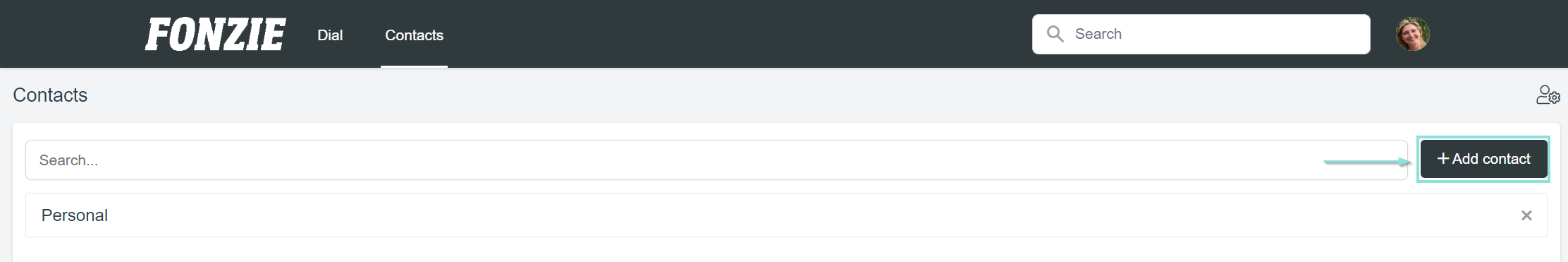
Task: Click the gear on the manage-contacts icon
Action: pos(1555,99)
